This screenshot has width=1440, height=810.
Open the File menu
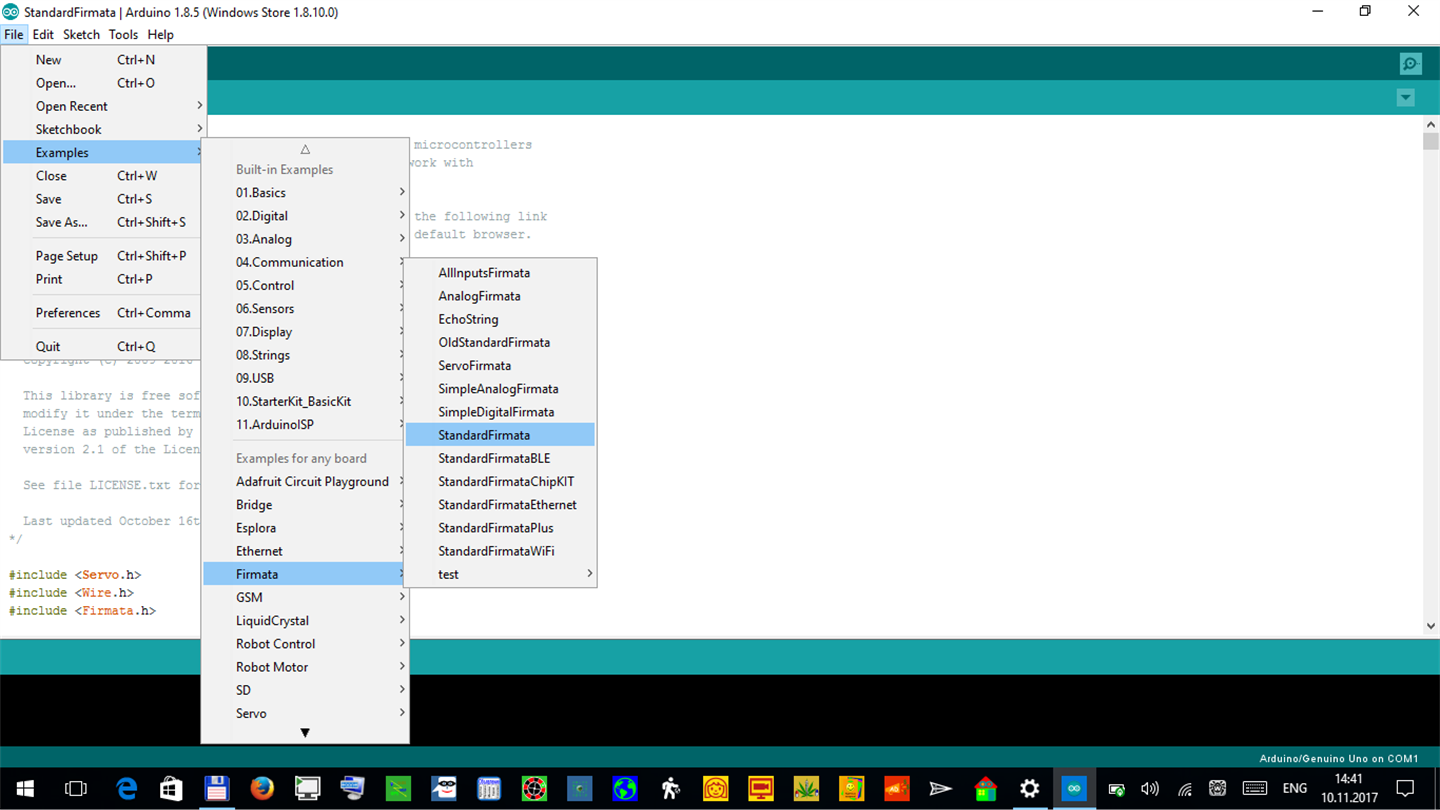(14, 34)
